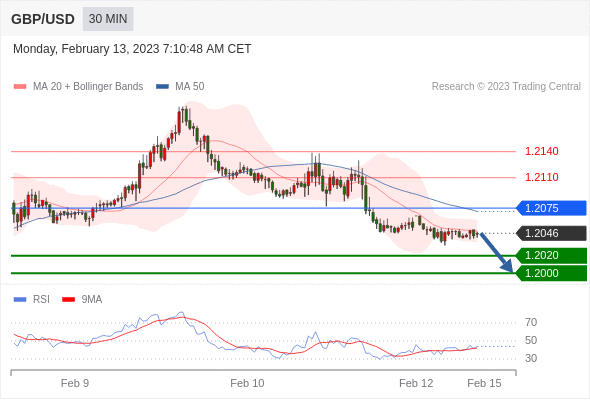Screen dimensions: 590x400
Task: Click the MA 20 + Bollinger Bands legend label
Action: pyautogui.click(x=88, y=87)
